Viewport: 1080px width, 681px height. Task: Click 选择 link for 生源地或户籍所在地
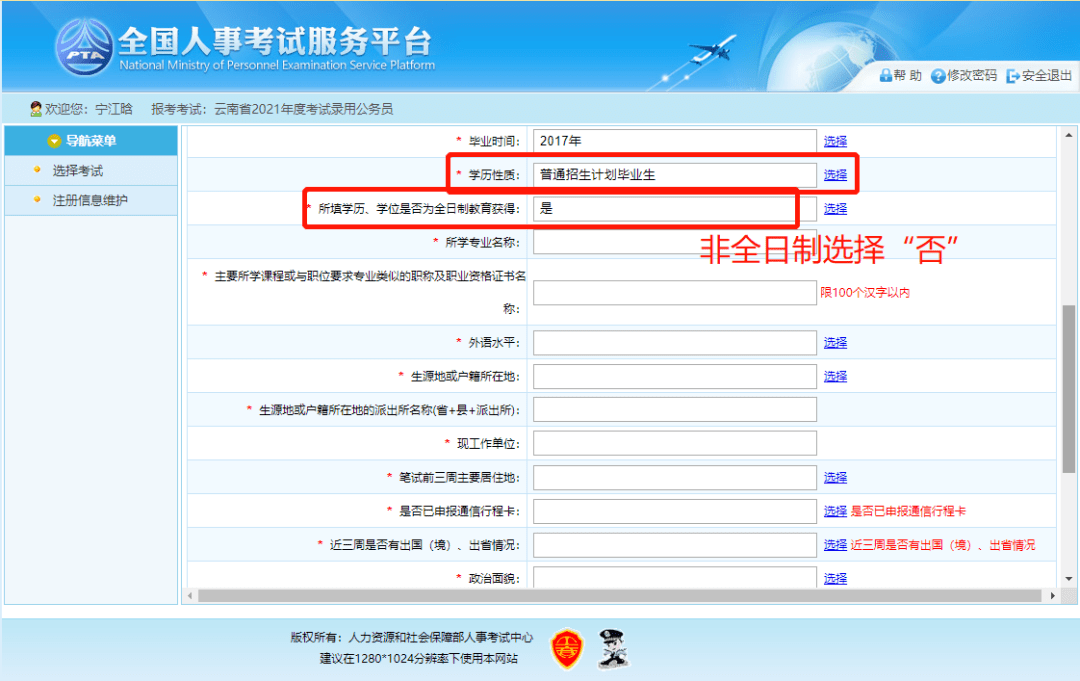[x=835, y=377]
